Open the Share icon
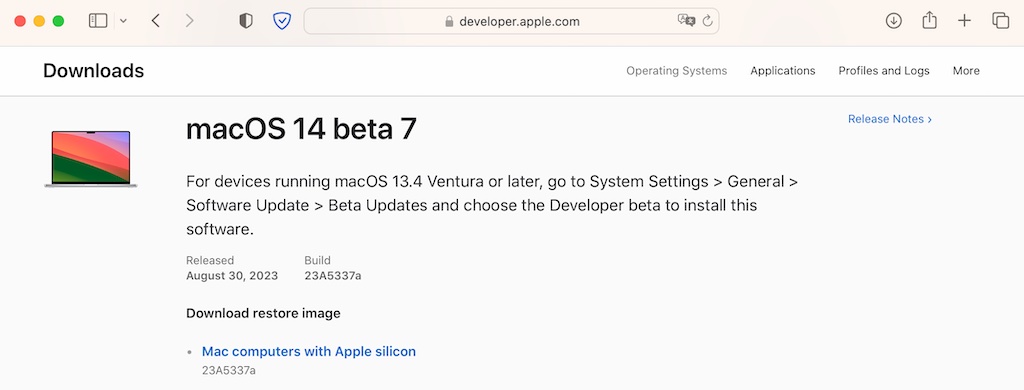The height and width of the screenshot is (390, 1024). tap(929, 20)
